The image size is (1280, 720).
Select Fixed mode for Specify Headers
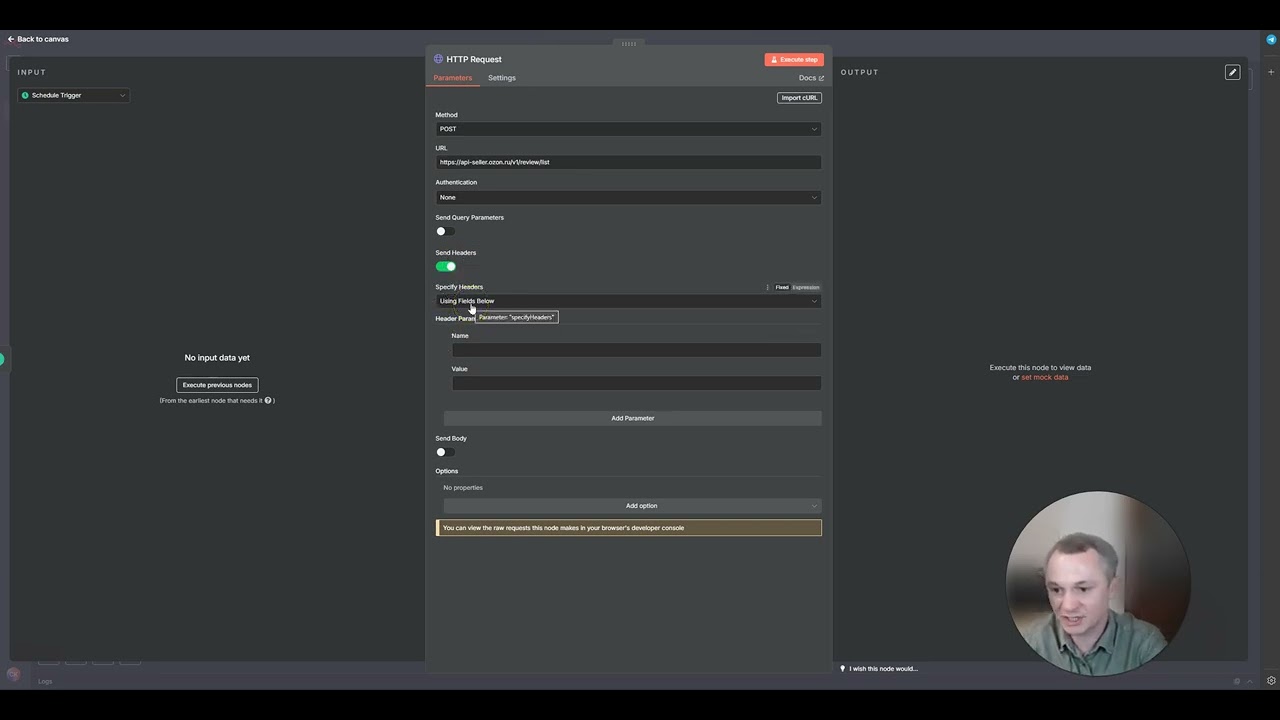pos(782,287)
